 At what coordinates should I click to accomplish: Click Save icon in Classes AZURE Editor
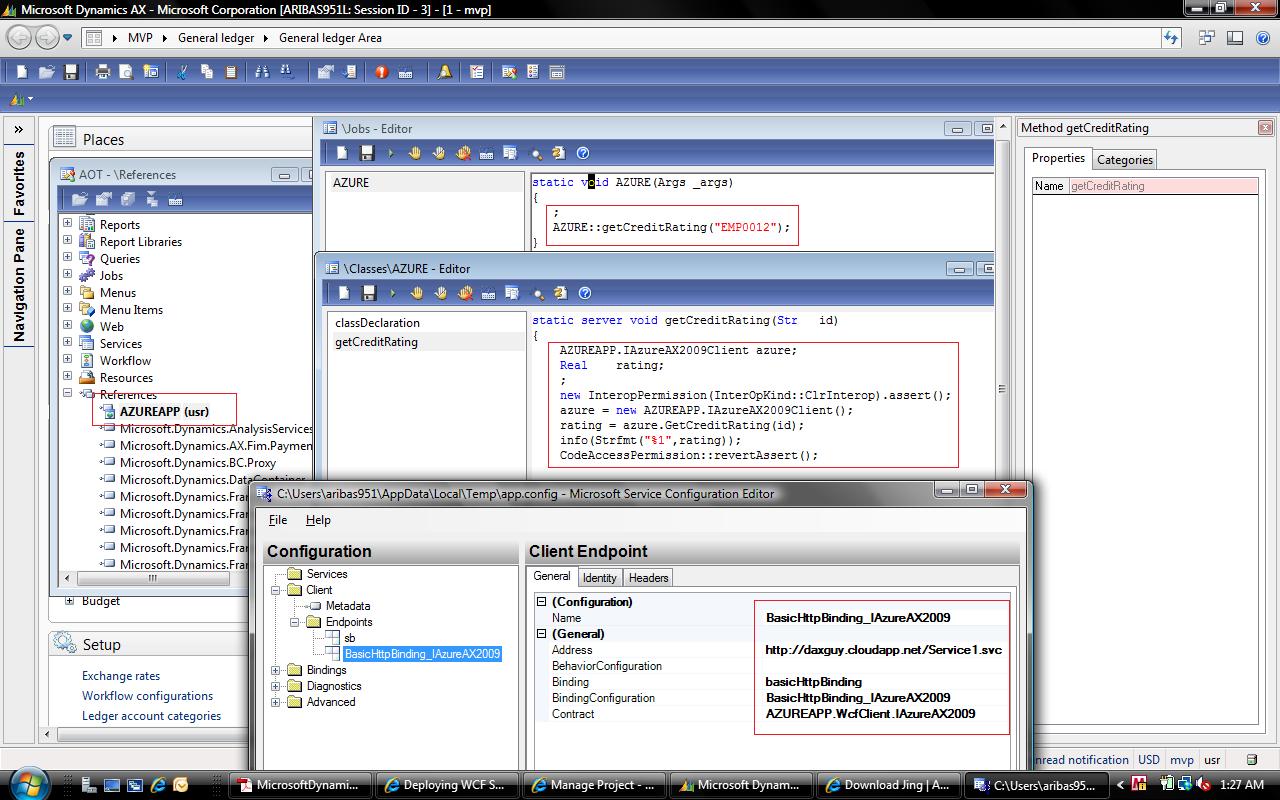pyautogui.click(x=368, y=293)
